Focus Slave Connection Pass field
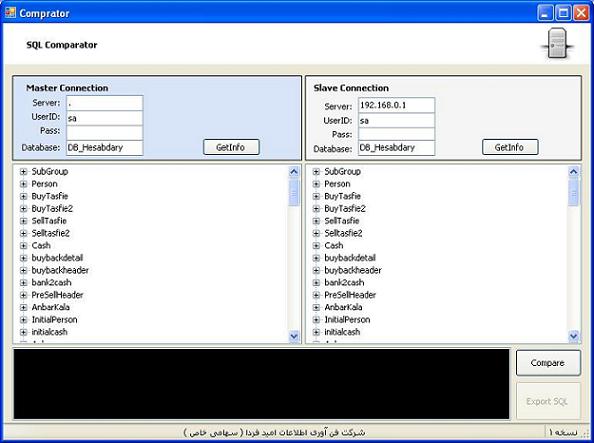The image size is (594, 443). click(396, 134)
